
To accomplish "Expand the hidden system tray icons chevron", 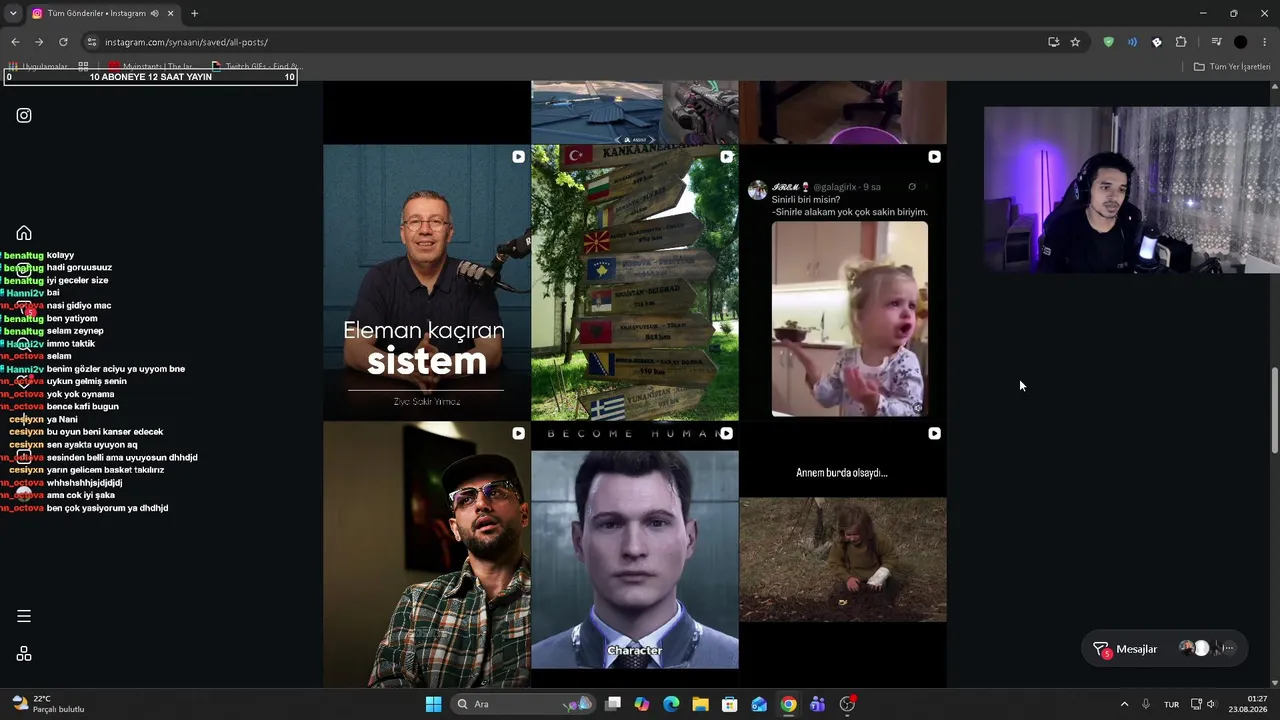I will point(1124,704).
